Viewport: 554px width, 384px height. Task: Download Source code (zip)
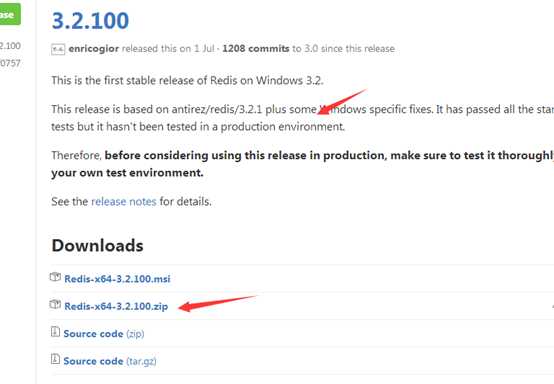point(104,333)
